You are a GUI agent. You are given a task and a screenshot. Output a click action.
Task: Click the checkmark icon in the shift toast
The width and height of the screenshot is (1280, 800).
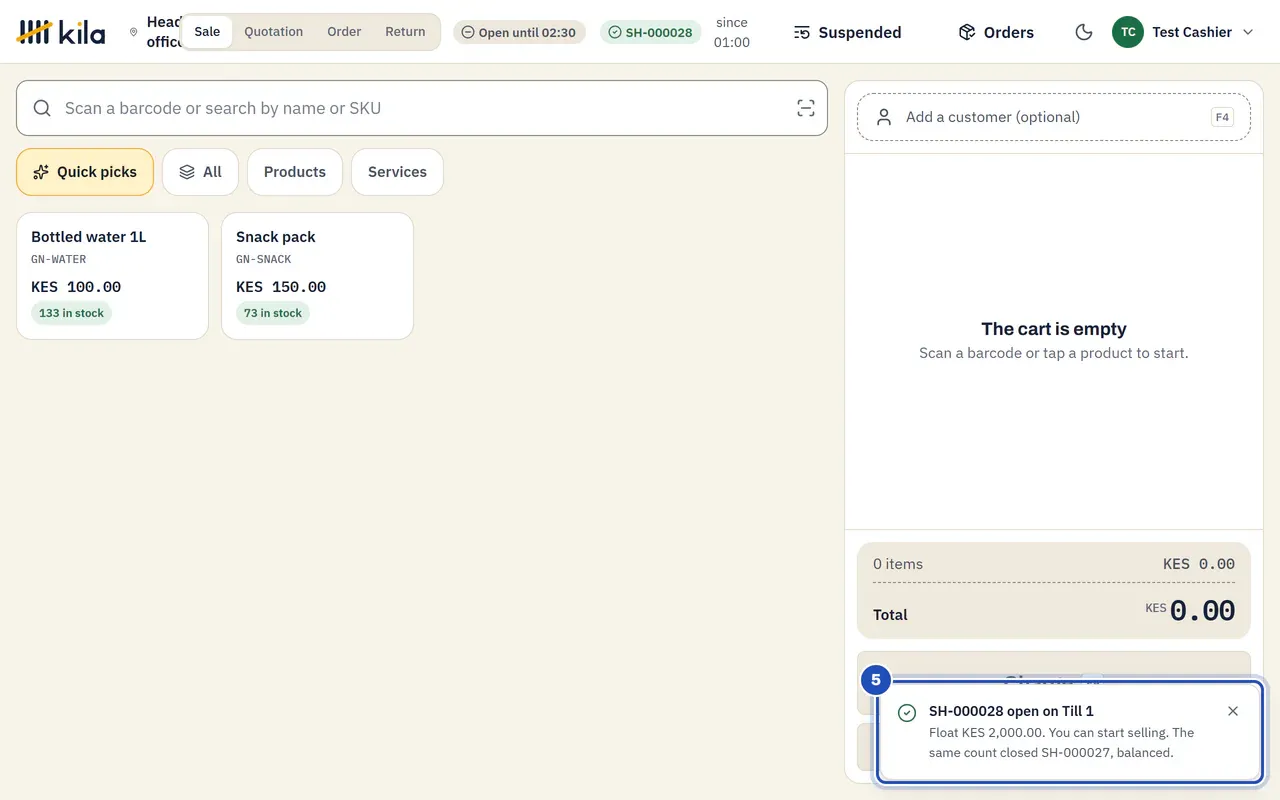pyautogui.click(x=907, y=713)
